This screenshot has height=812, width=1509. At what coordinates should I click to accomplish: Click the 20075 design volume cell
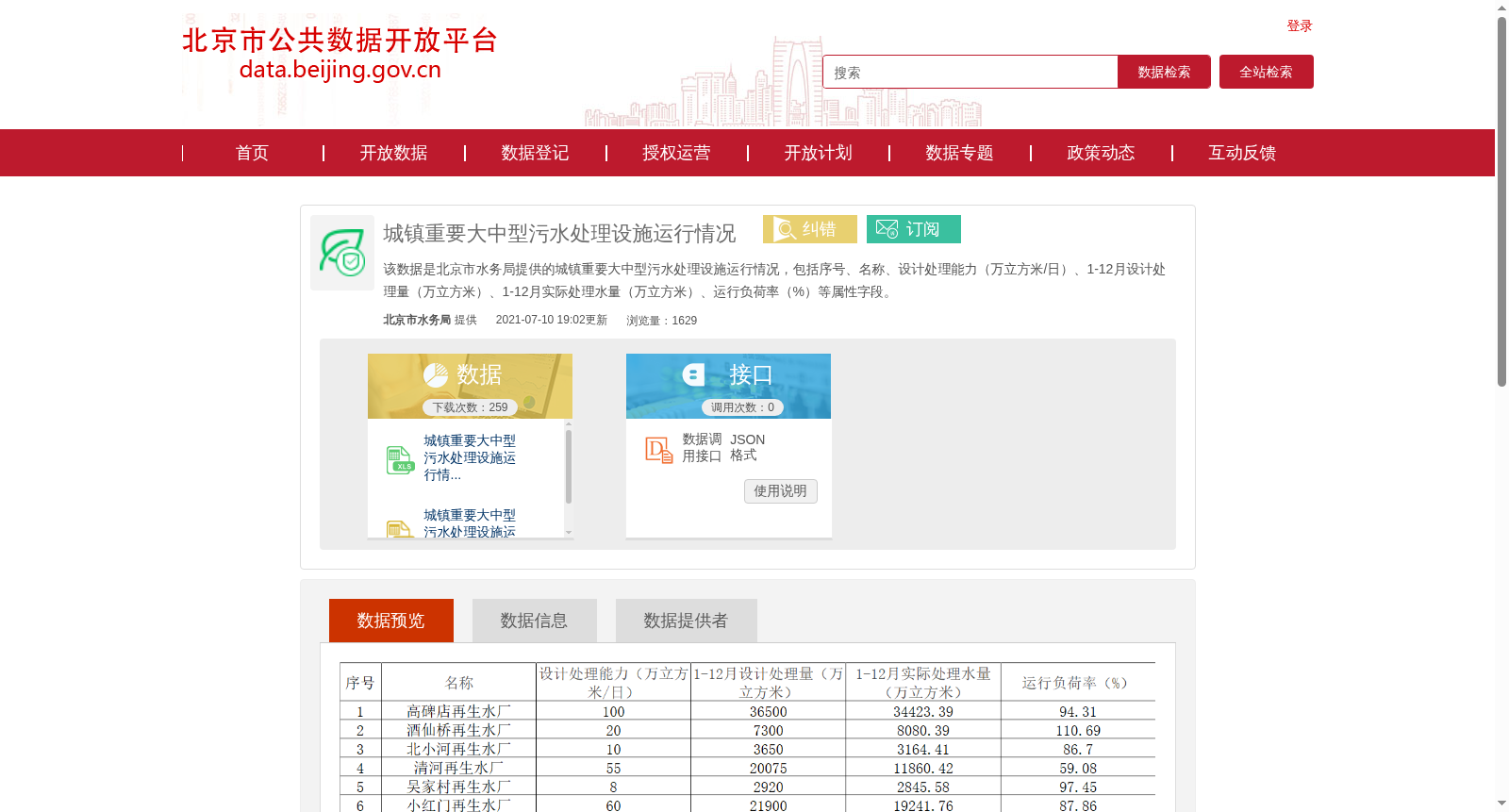(x=769, y=768)
